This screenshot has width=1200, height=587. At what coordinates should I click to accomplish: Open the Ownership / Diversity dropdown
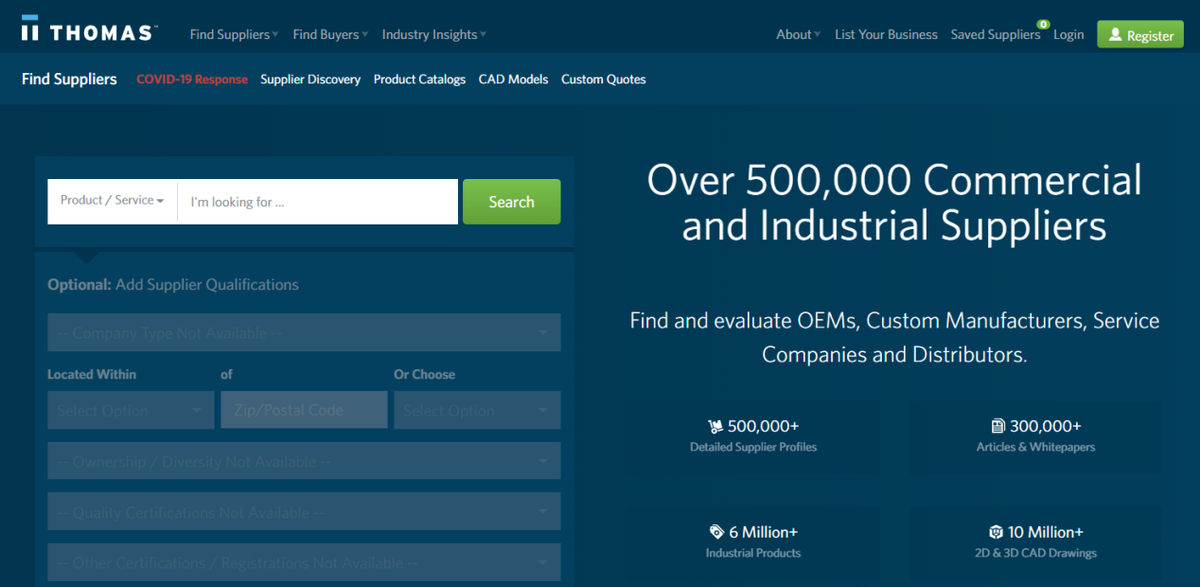pyautogui.click(x=304, y=461)
